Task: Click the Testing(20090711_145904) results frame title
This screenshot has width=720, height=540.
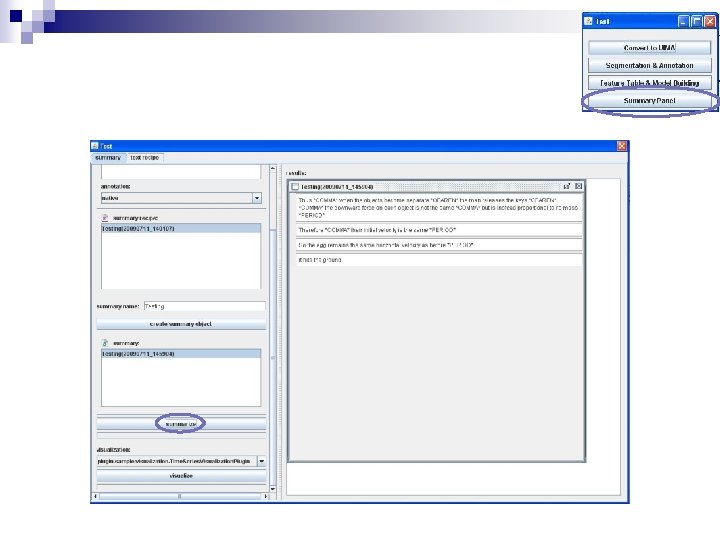Action: (x=337, y=187)
